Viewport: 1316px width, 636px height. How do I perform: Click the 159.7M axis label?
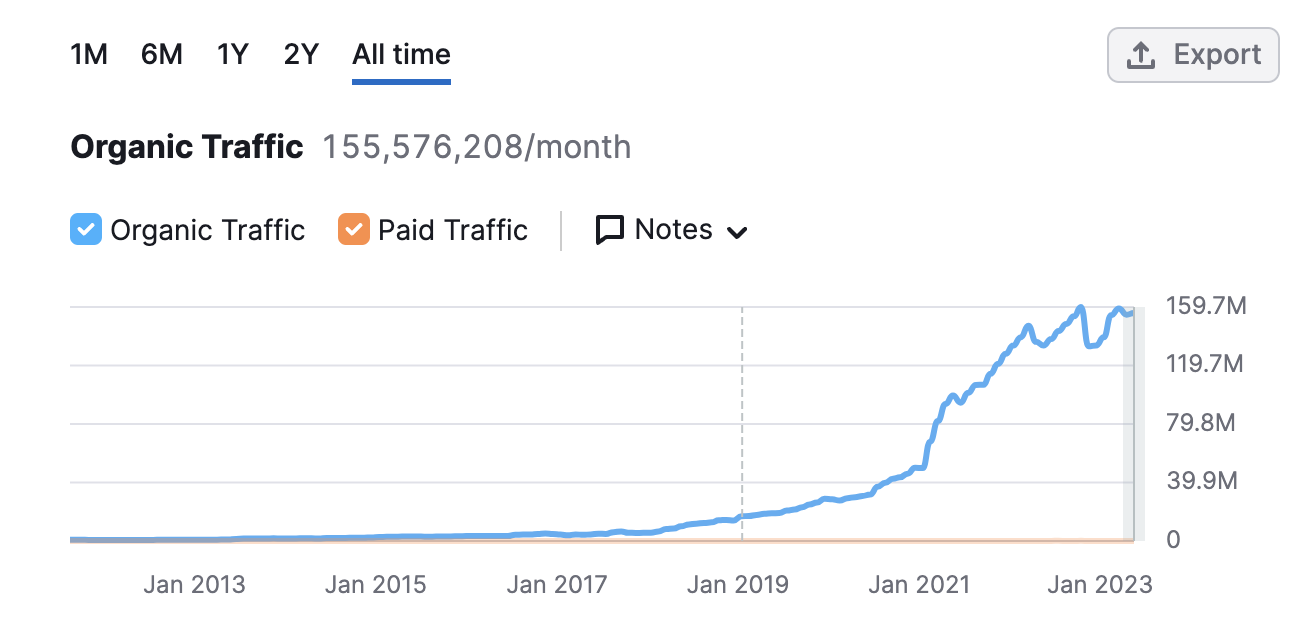[1205, 305]
